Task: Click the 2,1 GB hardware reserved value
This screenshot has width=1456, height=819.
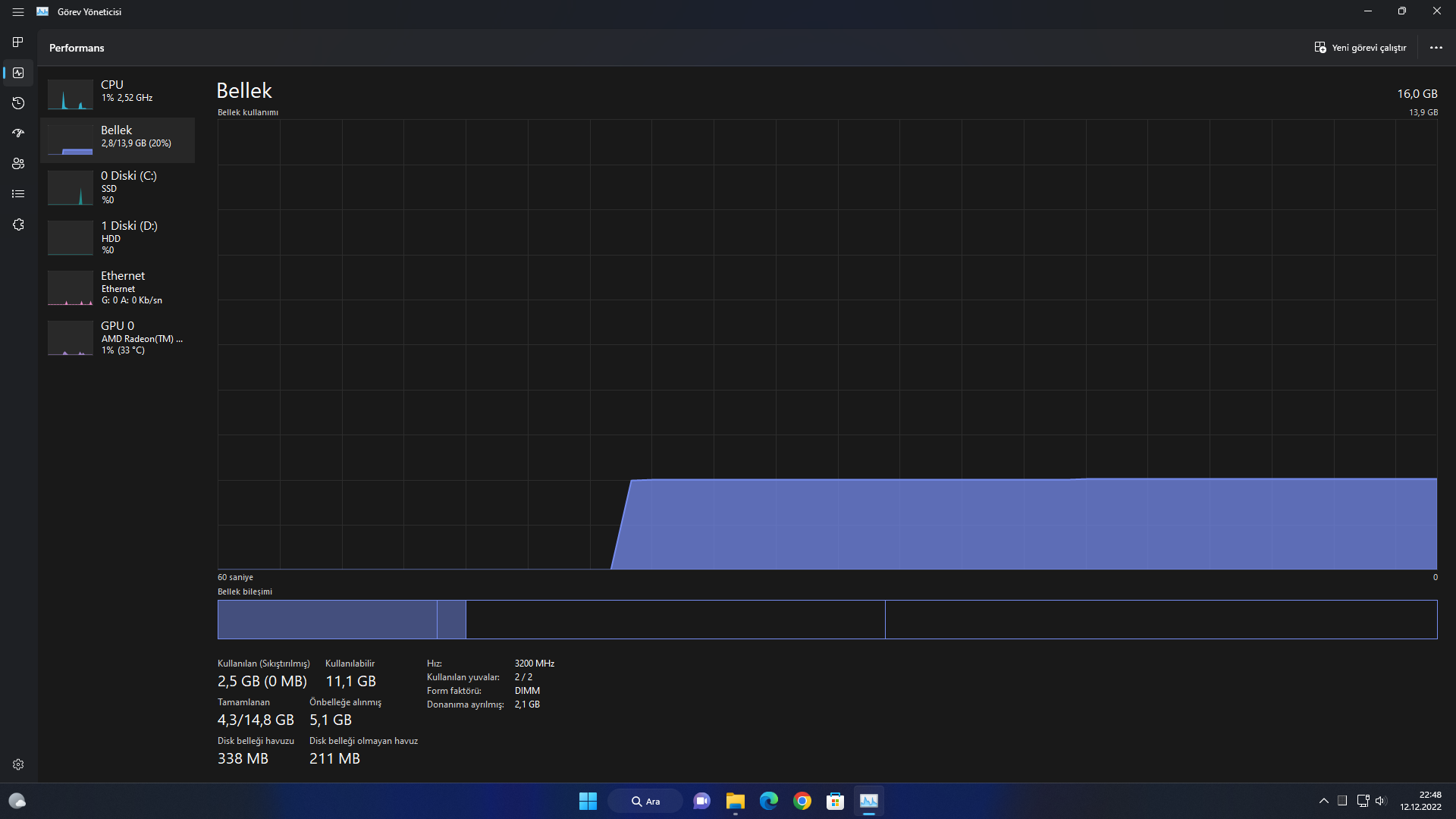Action: 527,704
